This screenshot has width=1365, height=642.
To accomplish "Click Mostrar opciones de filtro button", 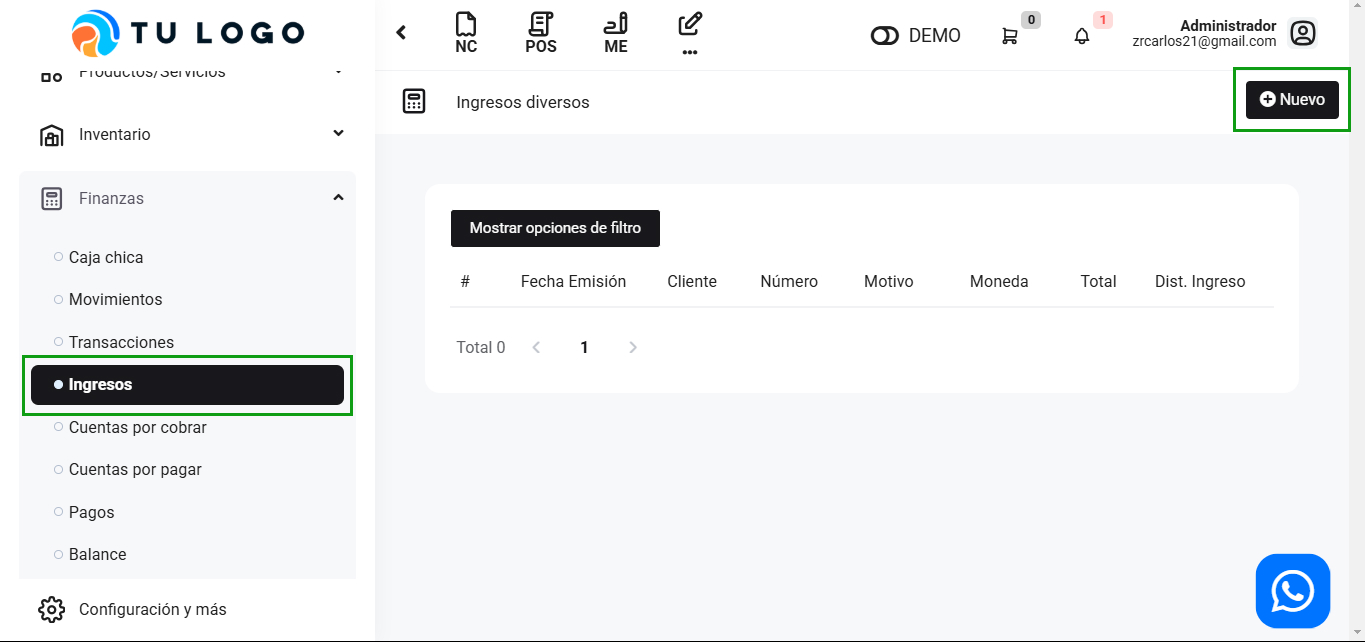I will 555,228.
